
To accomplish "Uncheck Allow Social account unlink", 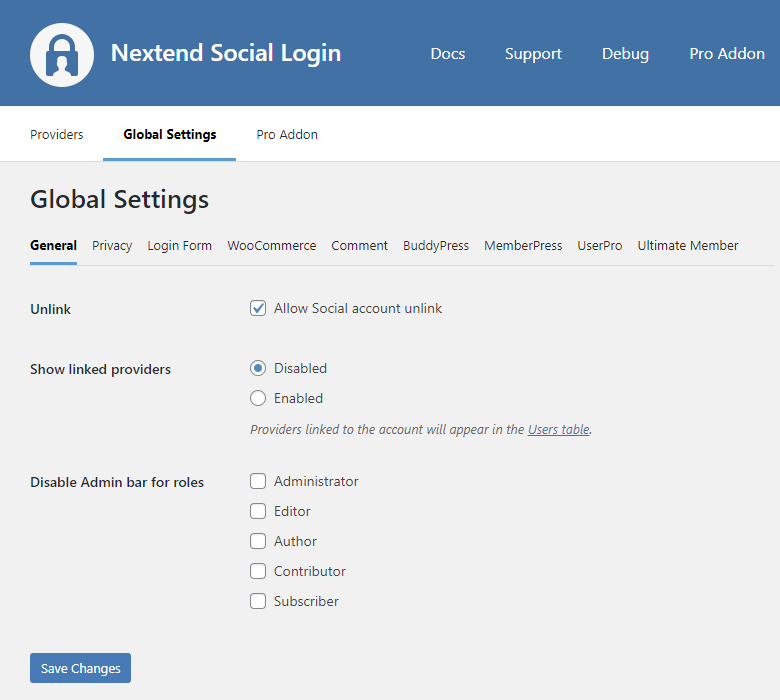I will pos(258,309).
